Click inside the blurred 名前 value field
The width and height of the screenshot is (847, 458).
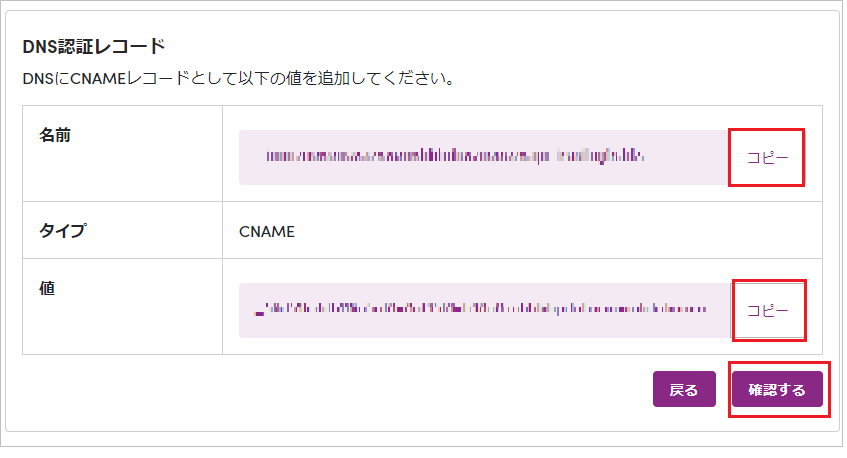pyautogui.click(x=483, y=157)
